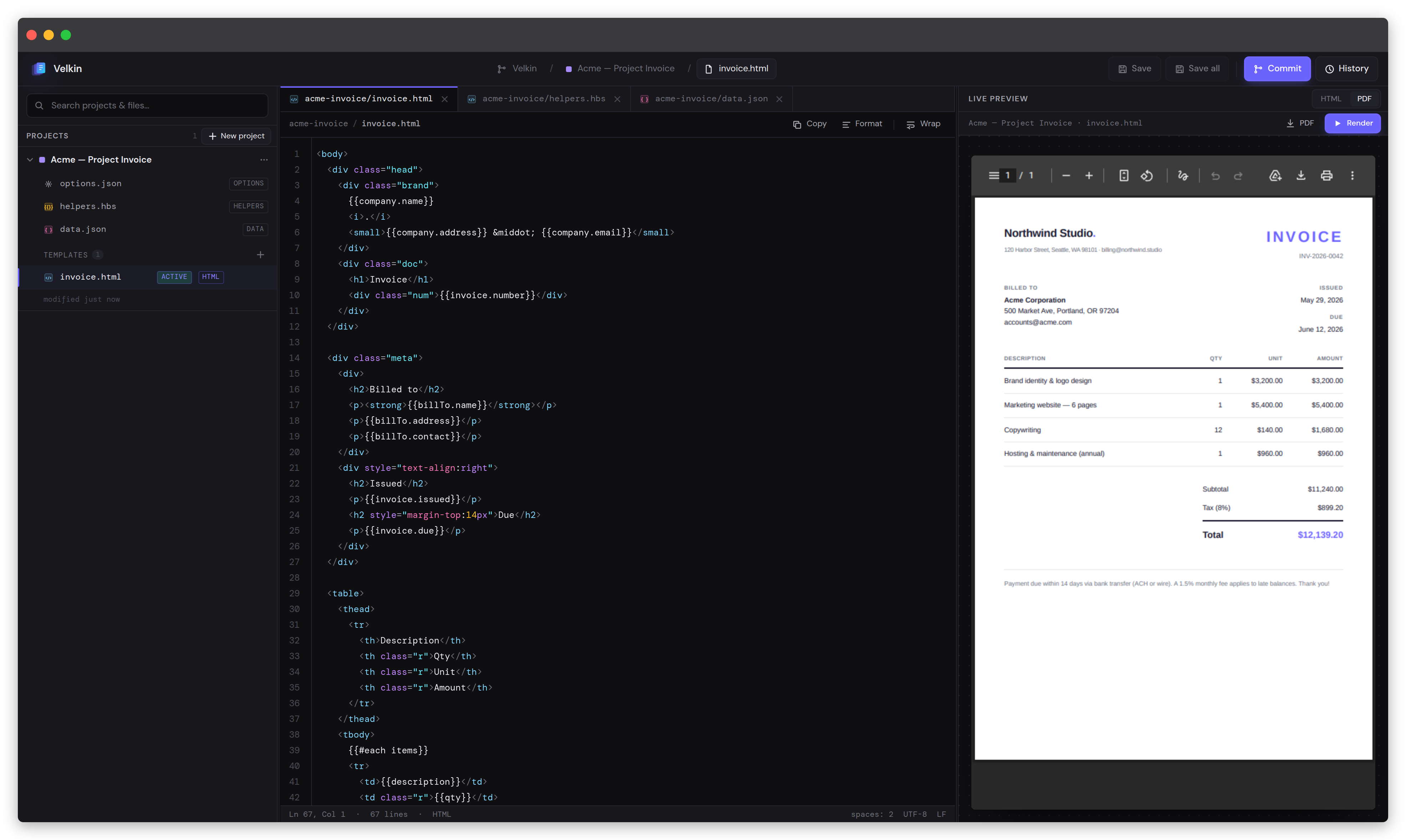Zoom out the PDF preview
The image size is (1406, 840).
(1066, 175)
